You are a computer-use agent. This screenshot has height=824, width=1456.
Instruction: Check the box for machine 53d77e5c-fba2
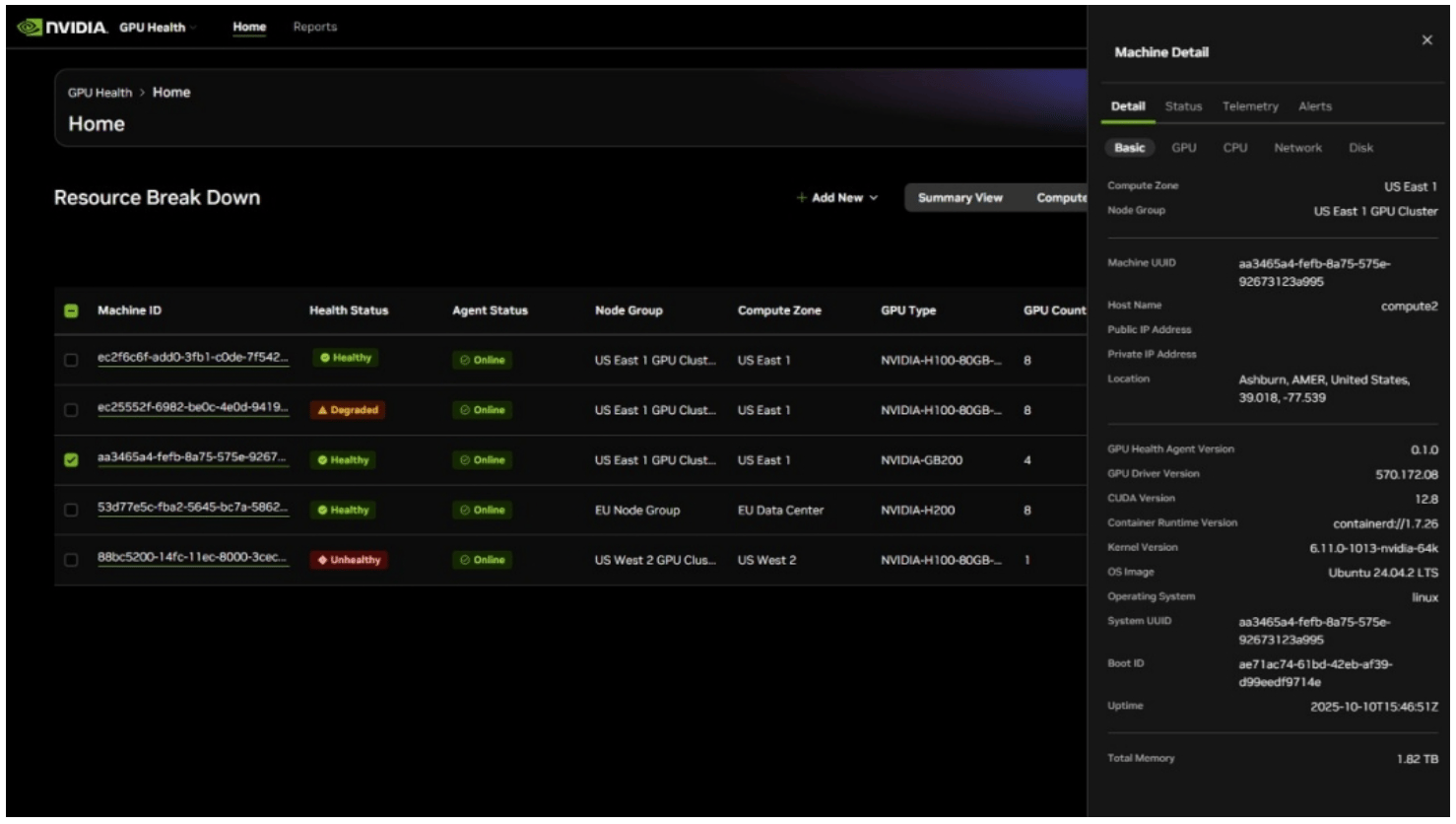71,511
